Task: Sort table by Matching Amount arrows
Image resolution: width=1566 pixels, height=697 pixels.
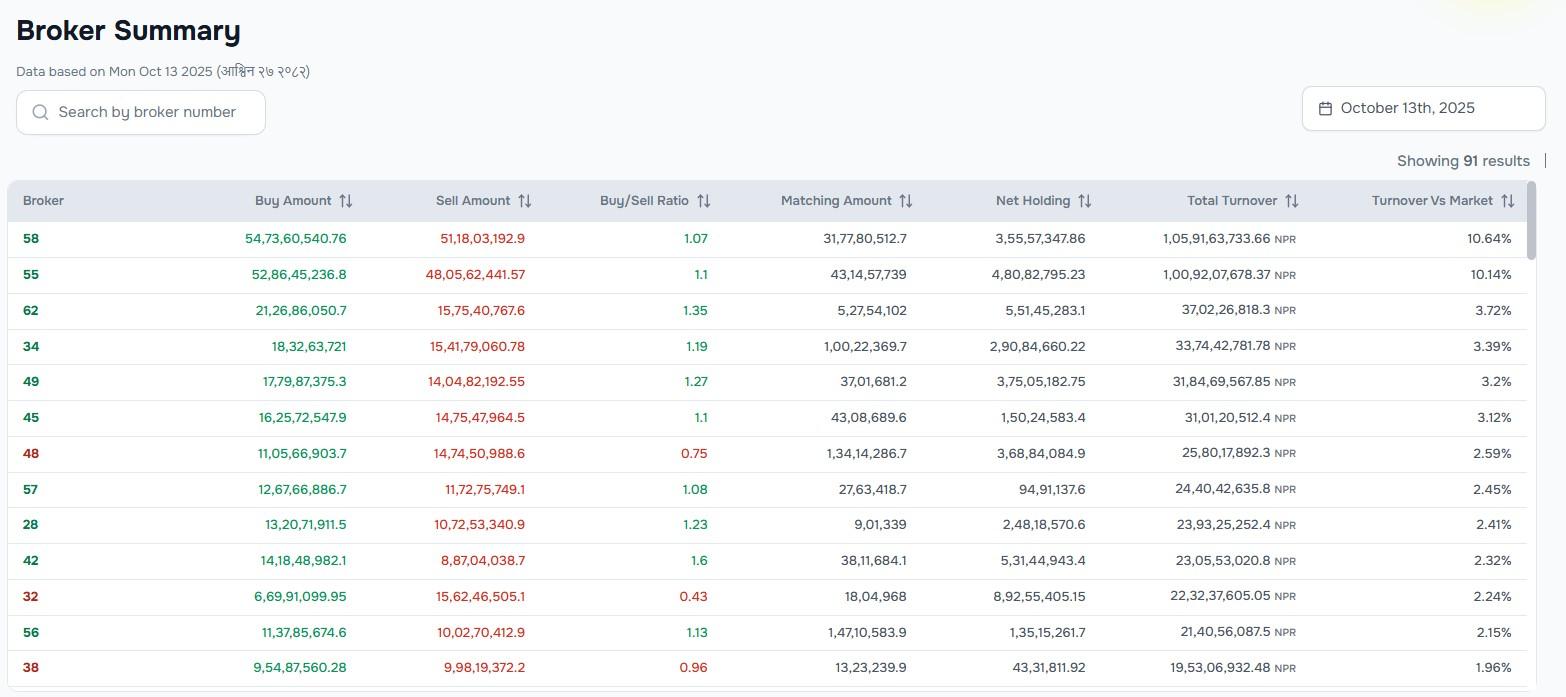Action: coord(906,201)
